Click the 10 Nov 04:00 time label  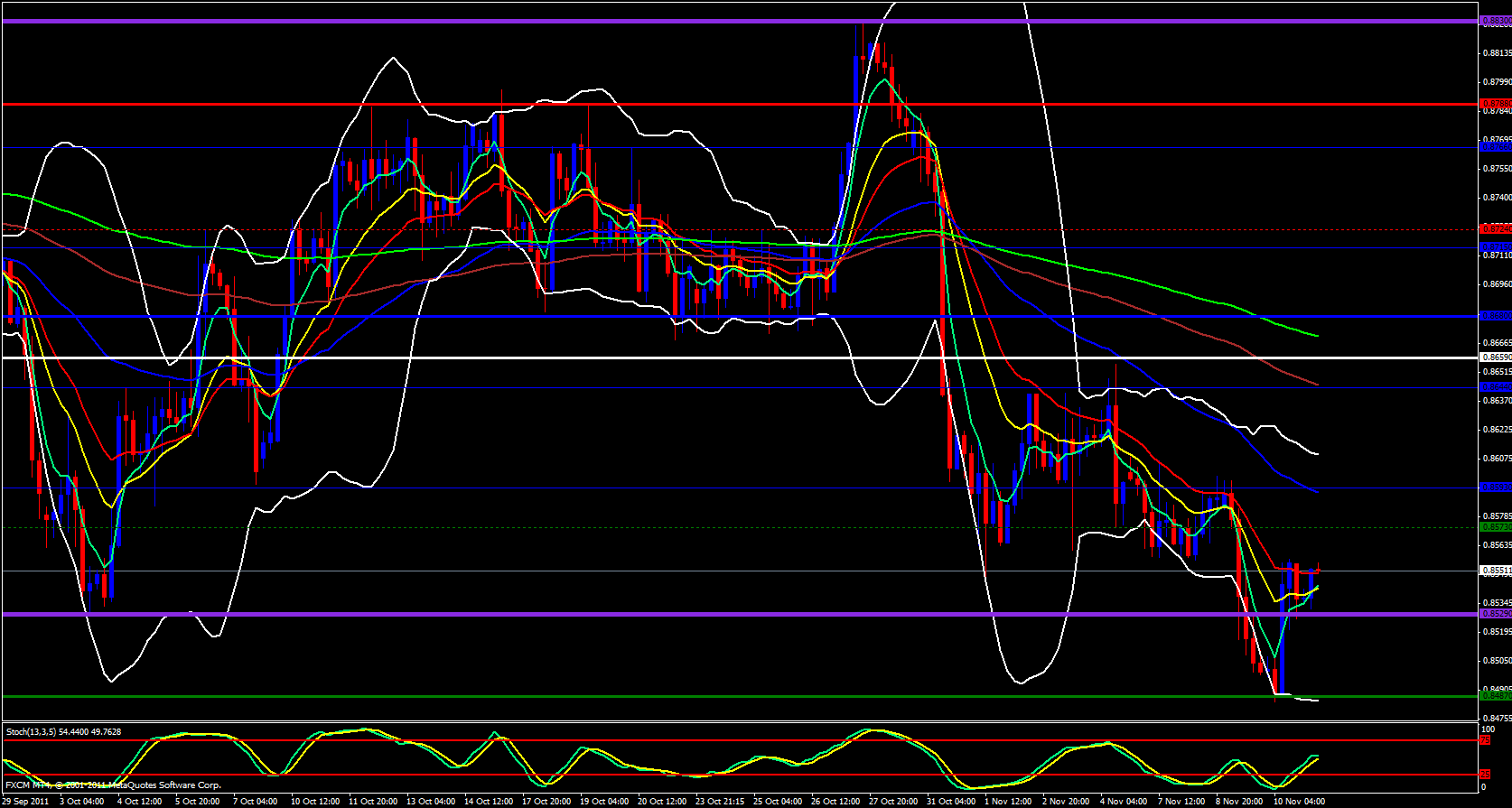[x=1299, y=801]
